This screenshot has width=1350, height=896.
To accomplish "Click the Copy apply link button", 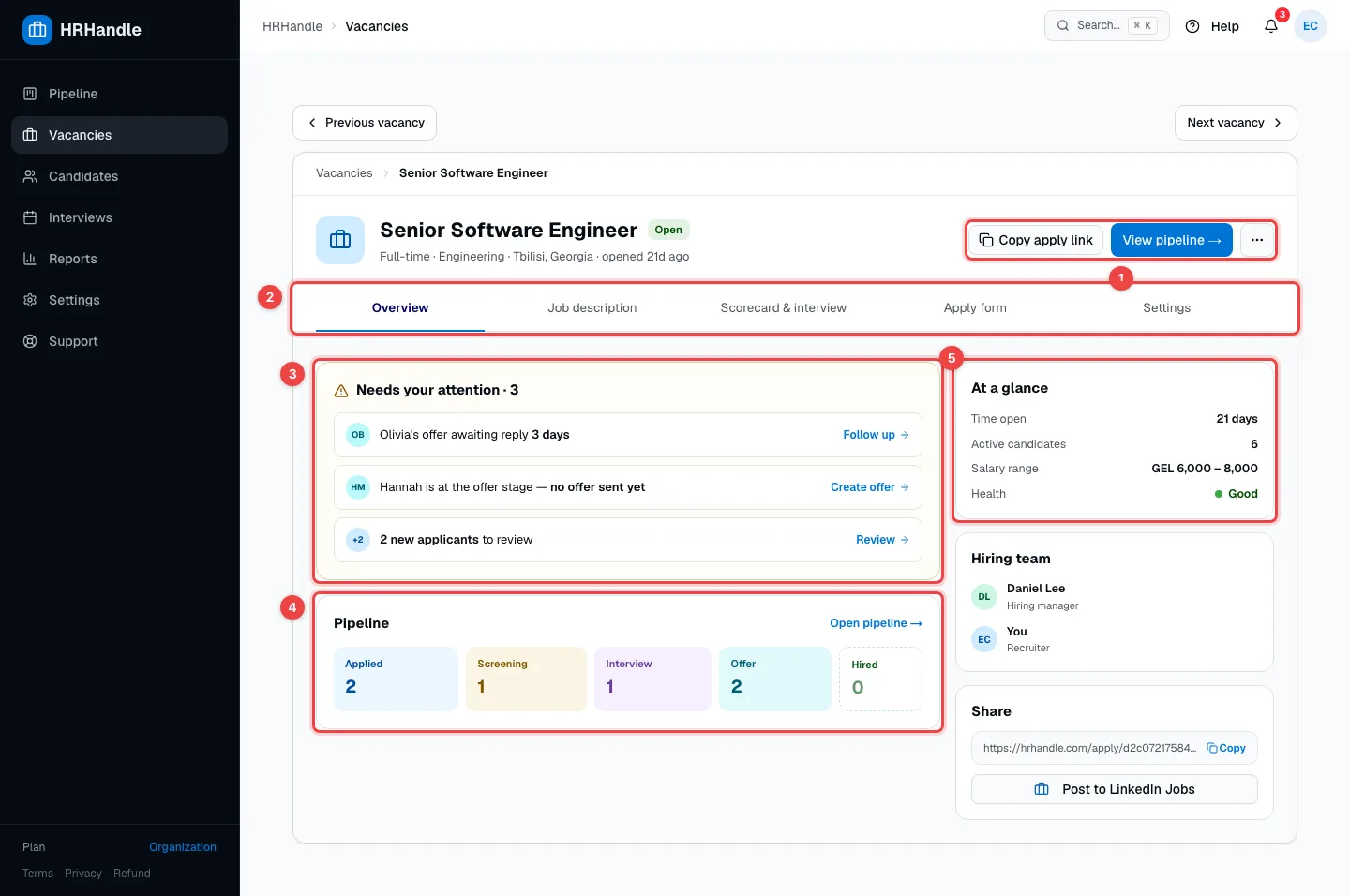I will tap(1036, 240).
